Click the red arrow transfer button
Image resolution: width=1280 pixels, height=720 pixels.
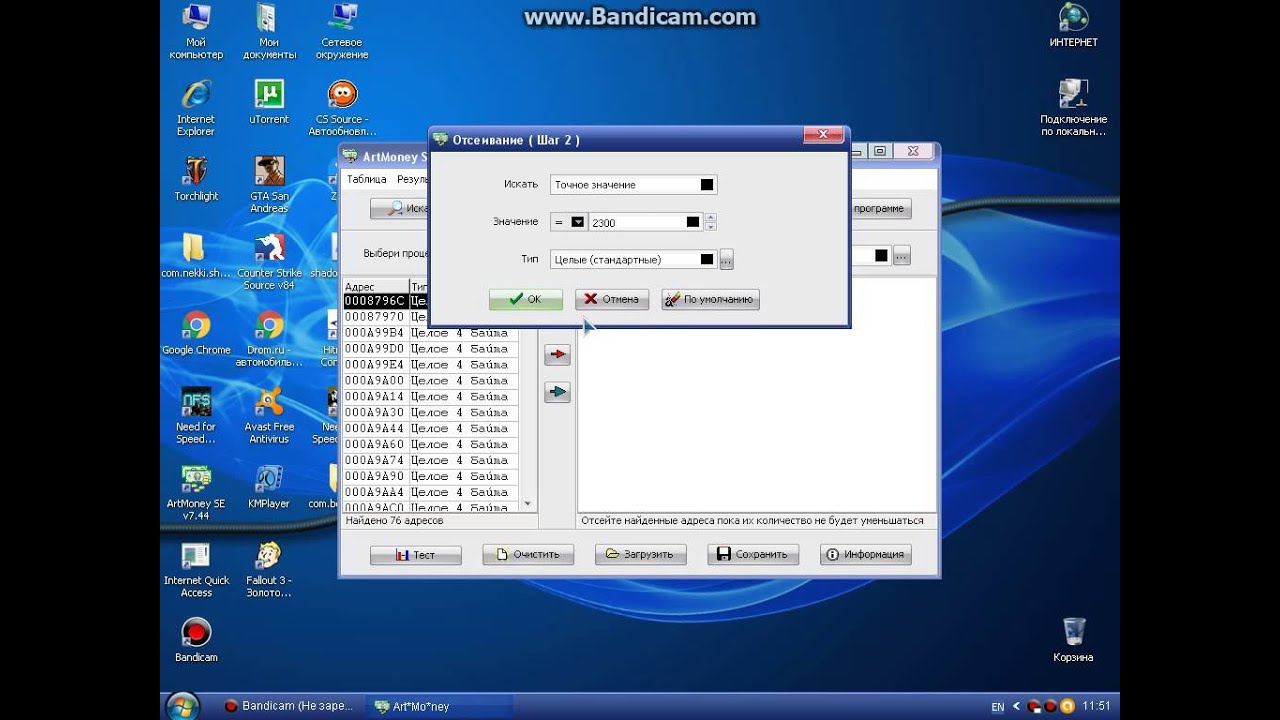point(557,354)
